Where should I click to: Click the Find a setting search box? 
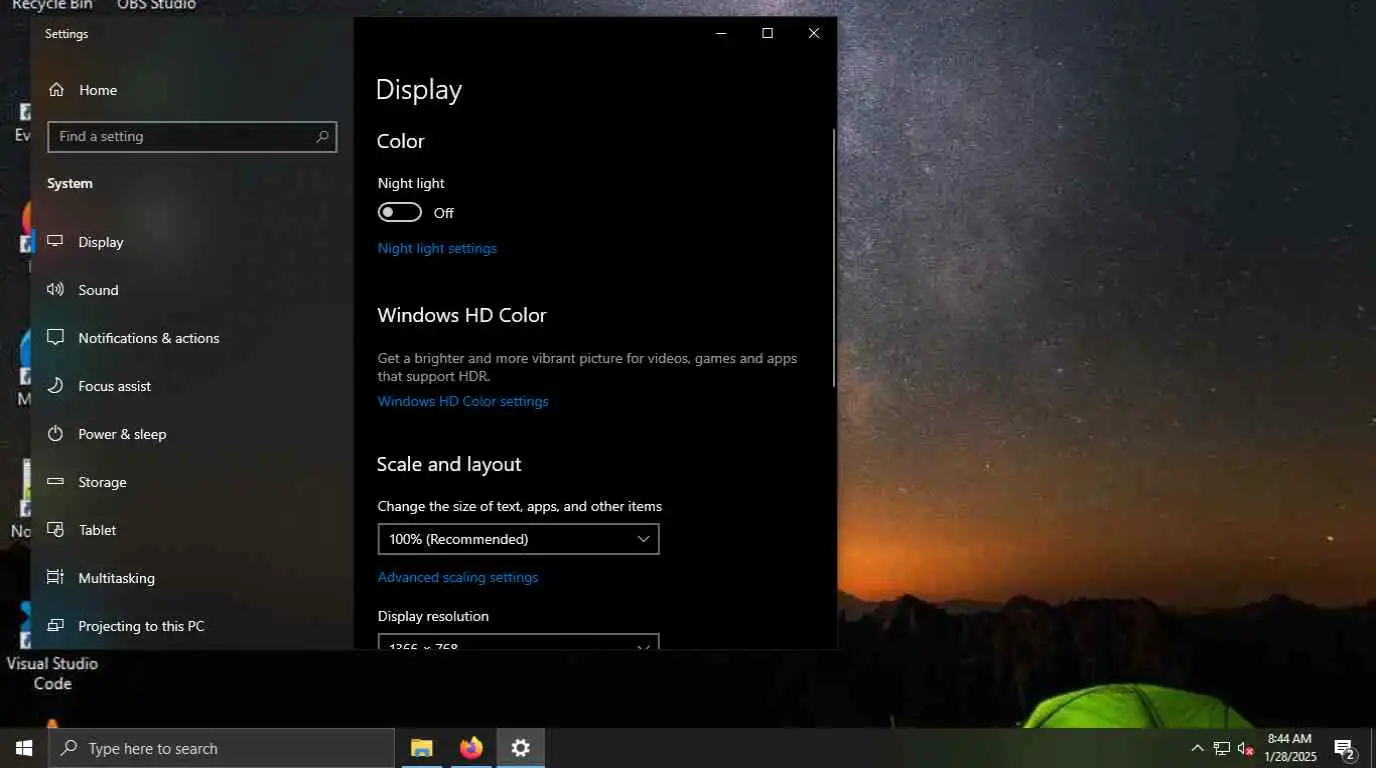tap(192, 137)
